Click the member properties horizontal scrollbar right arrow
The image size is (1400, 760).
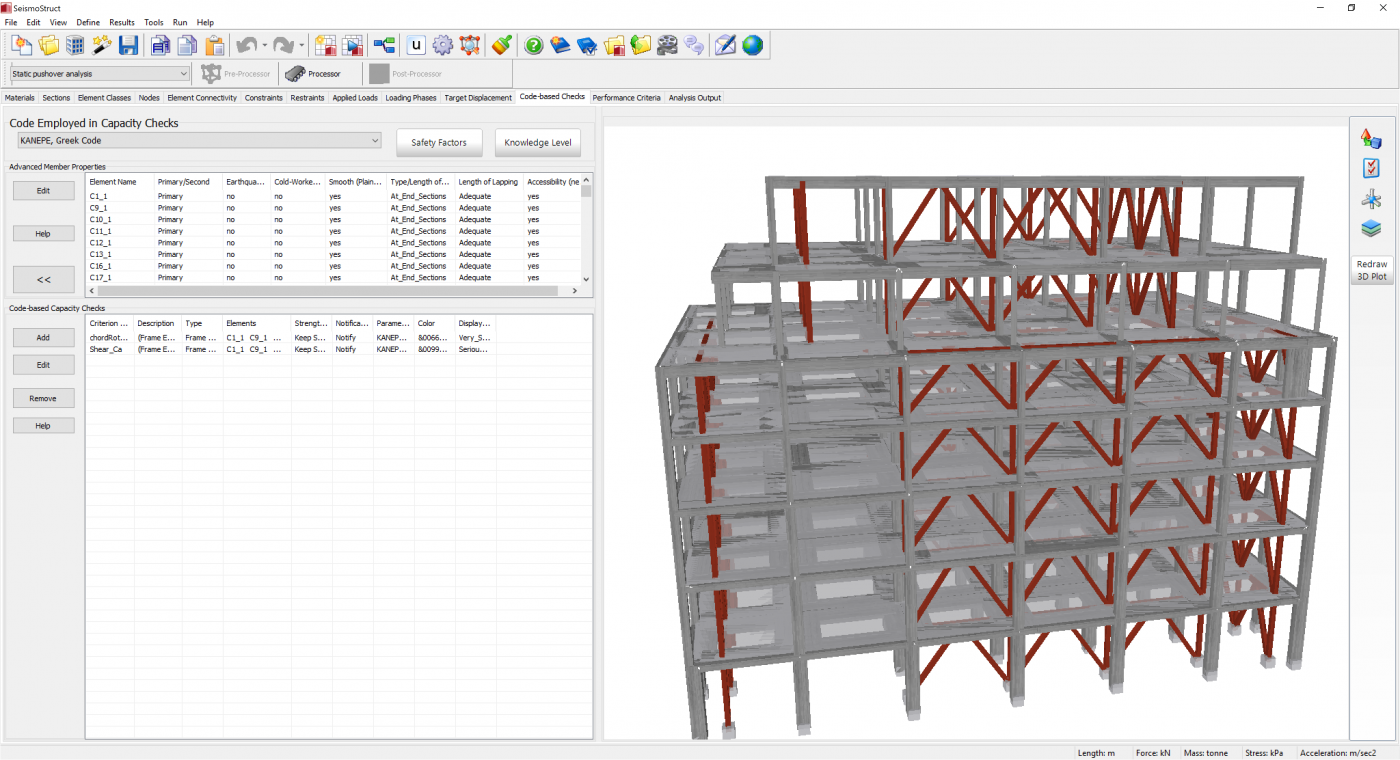[574, 291]
